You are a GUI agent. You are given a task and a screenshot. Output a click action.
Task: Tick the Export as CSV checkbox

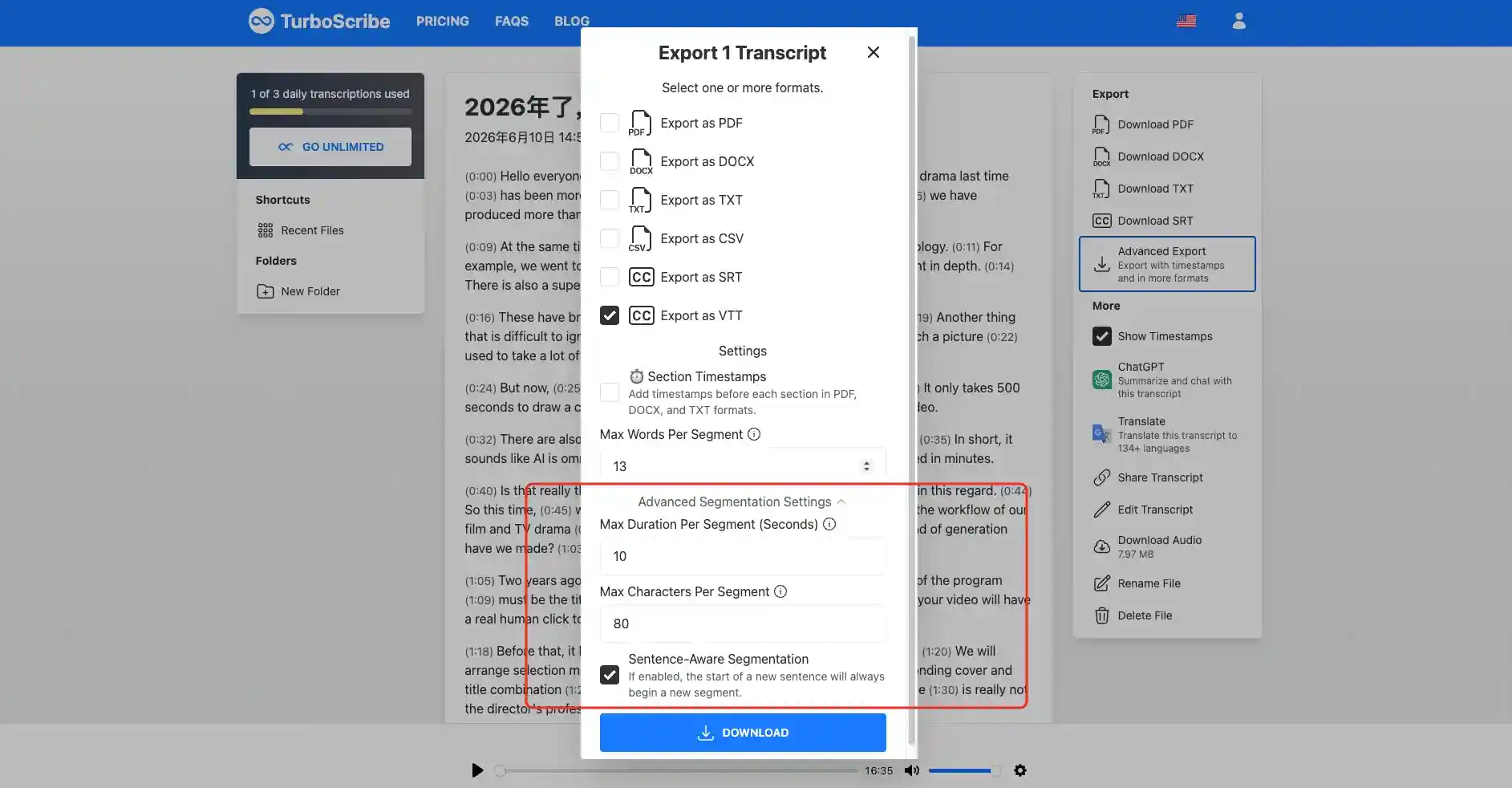coord(610,238)
